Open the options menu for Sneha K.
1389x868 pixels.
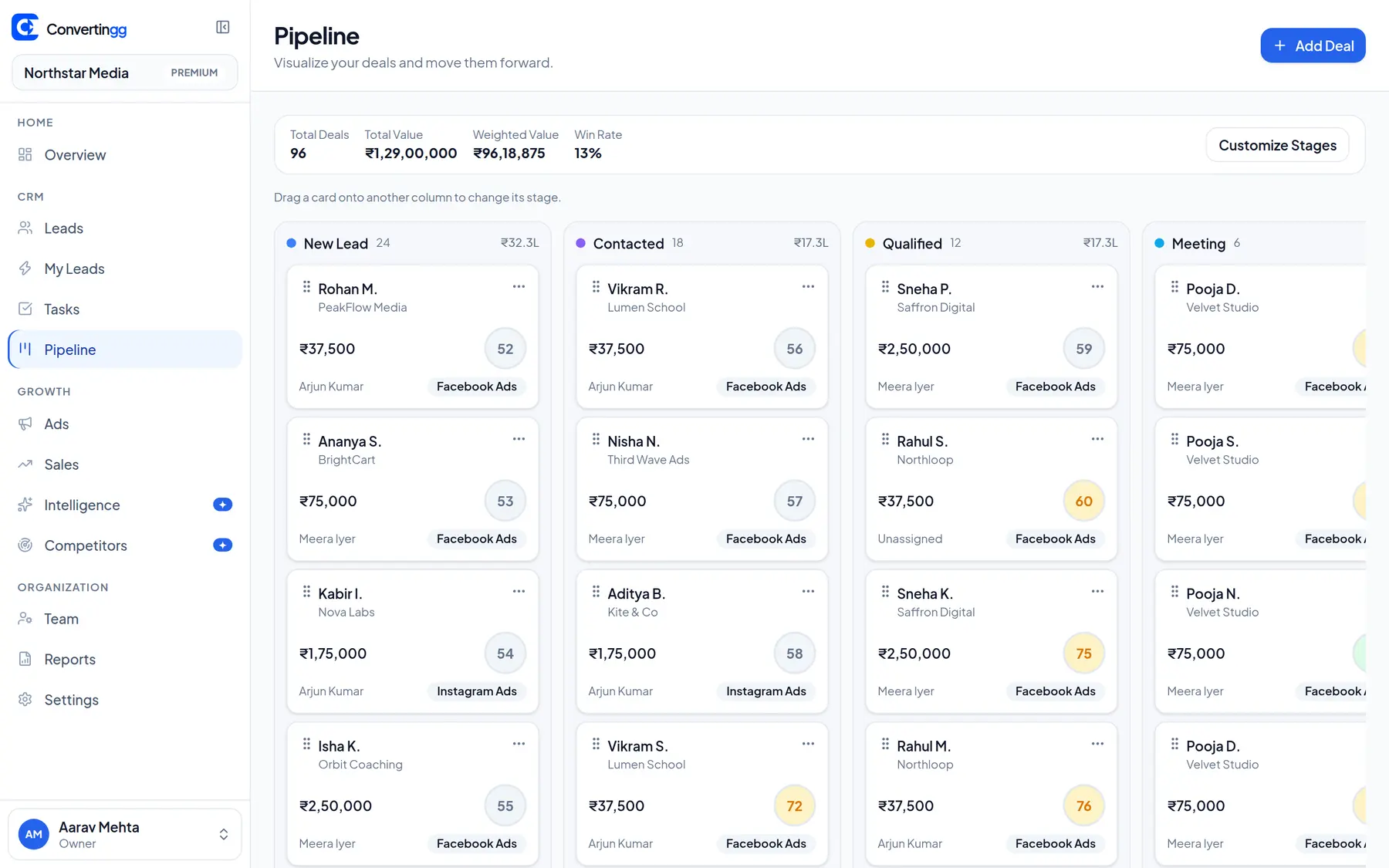click(1097, 592)
